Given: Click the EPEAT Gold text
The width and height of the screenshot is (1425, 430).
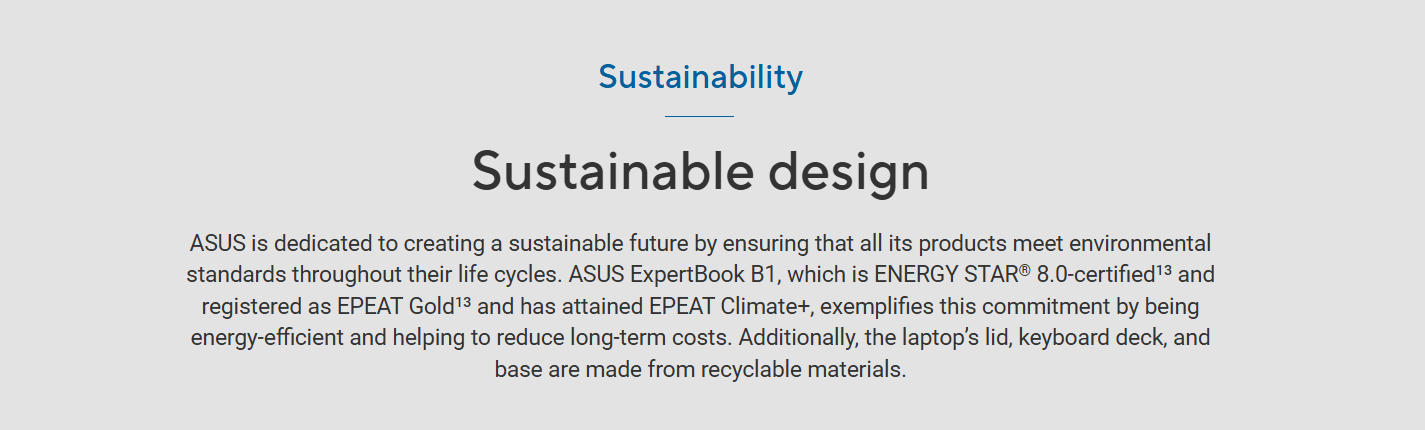Looking at the screenshot, I should click(398, 306).
